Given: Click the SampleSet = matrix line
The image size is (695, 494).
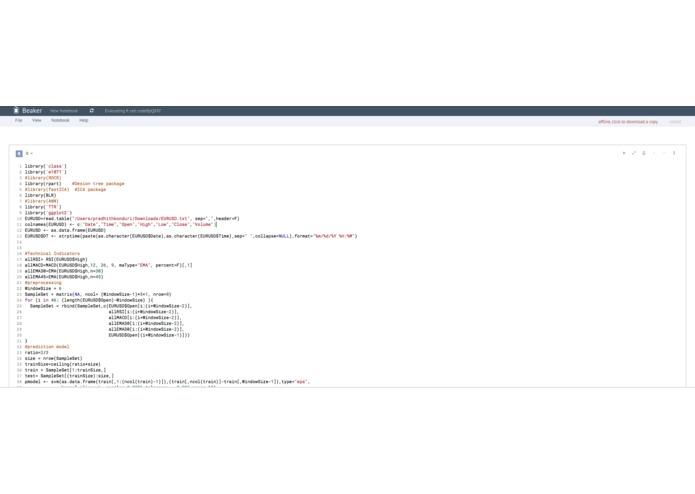Looking at the screenshot, I should (x=98, y=294).
